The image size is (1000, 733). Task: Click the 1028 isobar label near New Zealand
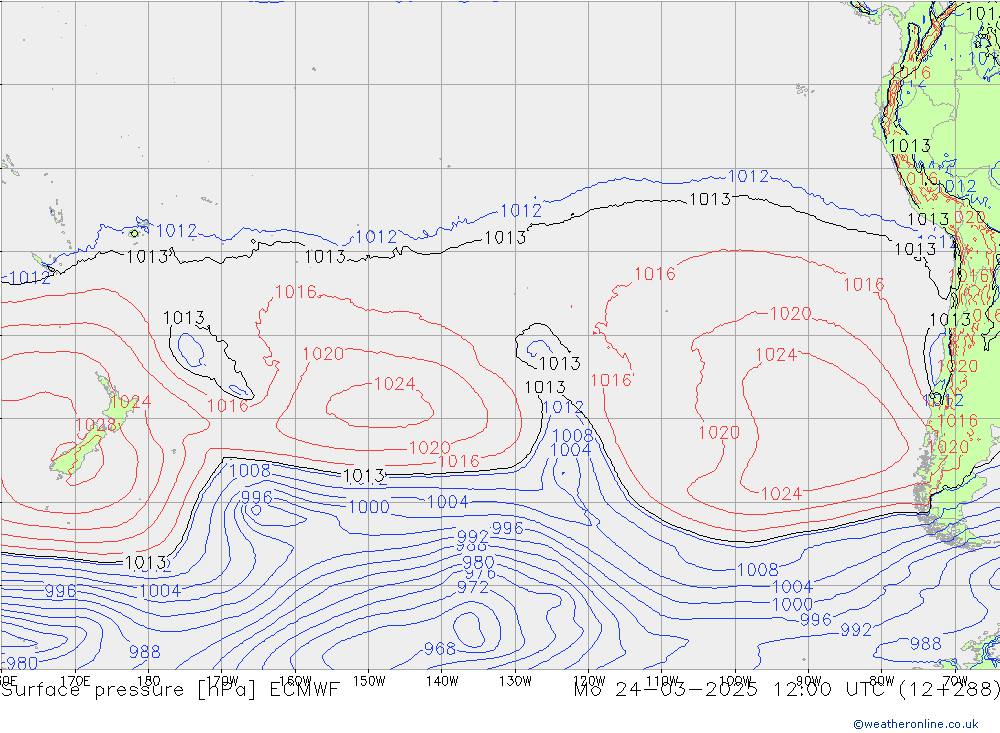click(x=96, y=425)
